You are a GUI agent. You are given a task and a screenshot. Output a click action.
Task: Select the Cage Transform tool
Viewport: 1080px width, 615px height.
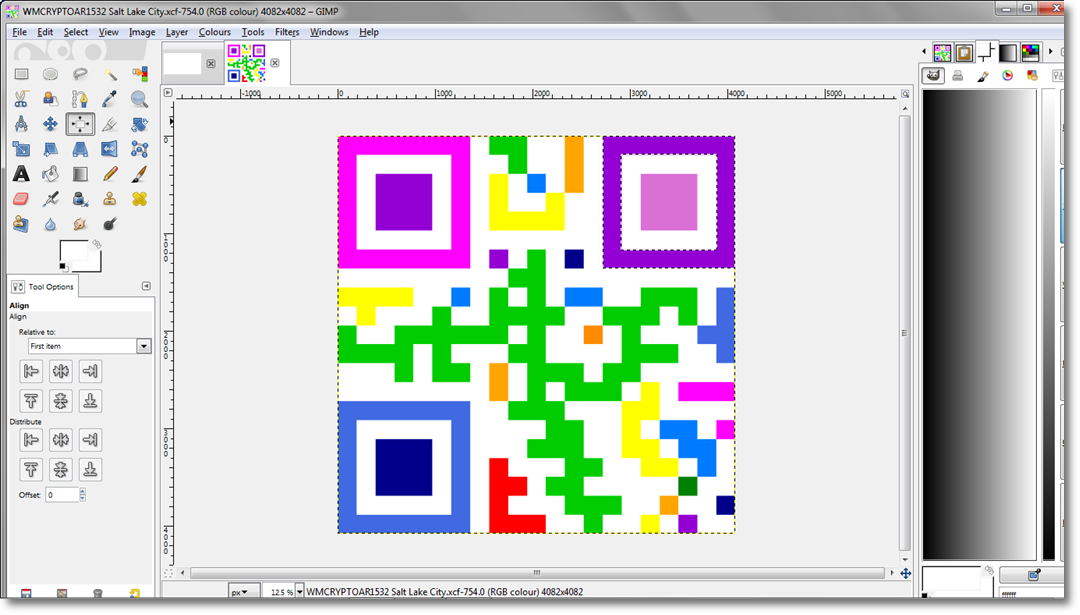pos(139,149)
